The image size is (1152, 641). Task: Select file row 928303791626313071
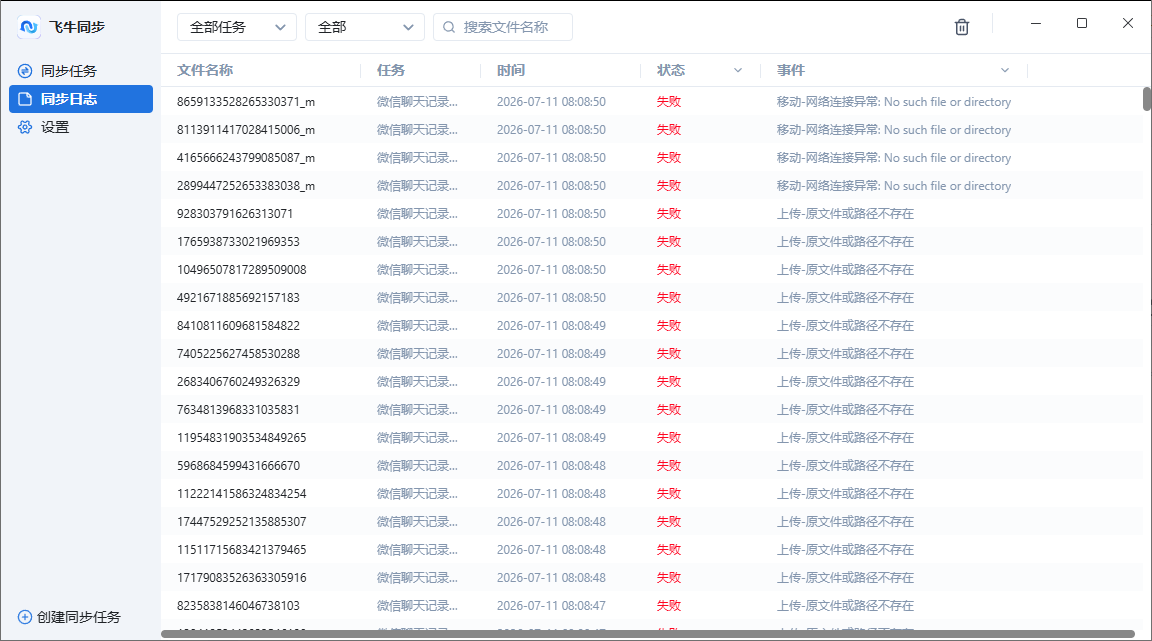pos(652,213)
